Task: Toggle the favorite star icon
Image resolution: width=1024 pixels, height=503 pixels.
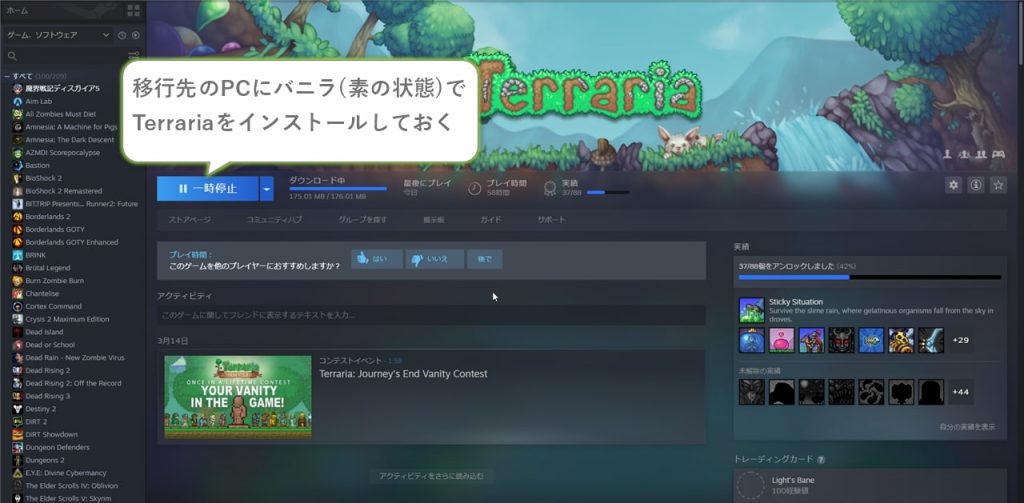Action: pyautogui.click(x=997, y=185)
